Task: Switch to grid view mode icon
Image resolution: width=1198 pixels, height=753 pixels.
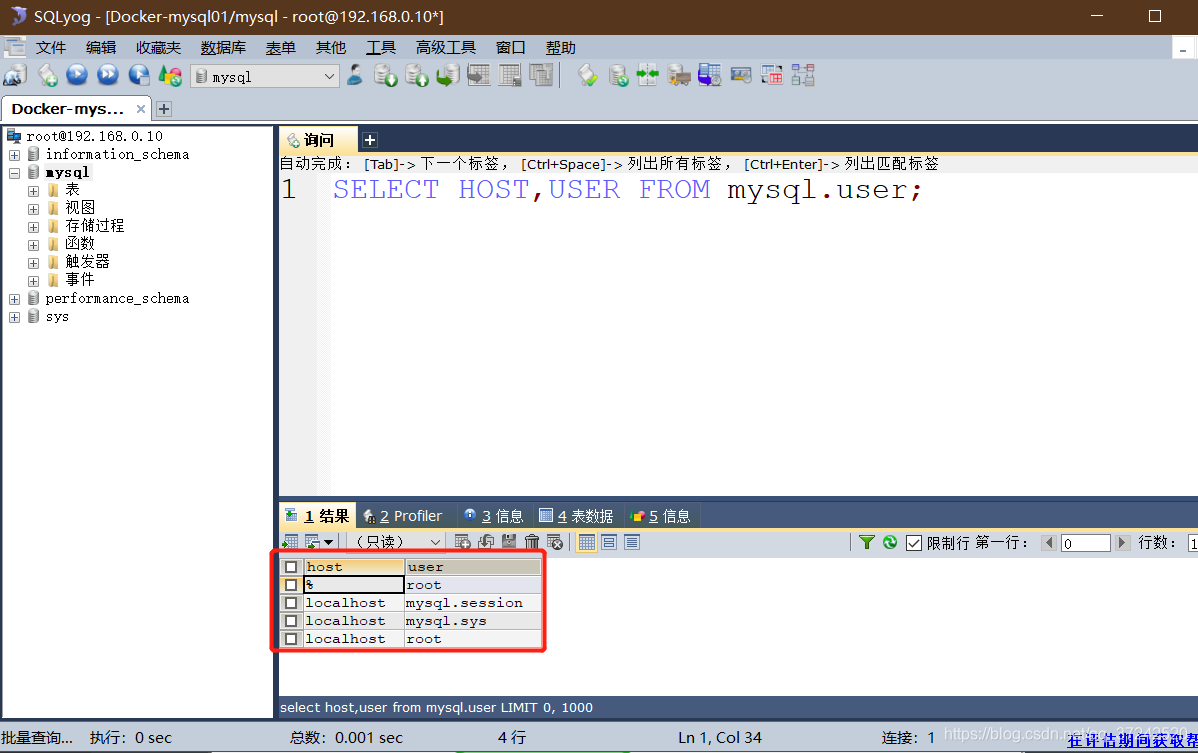Action: [x=587, y=542]
